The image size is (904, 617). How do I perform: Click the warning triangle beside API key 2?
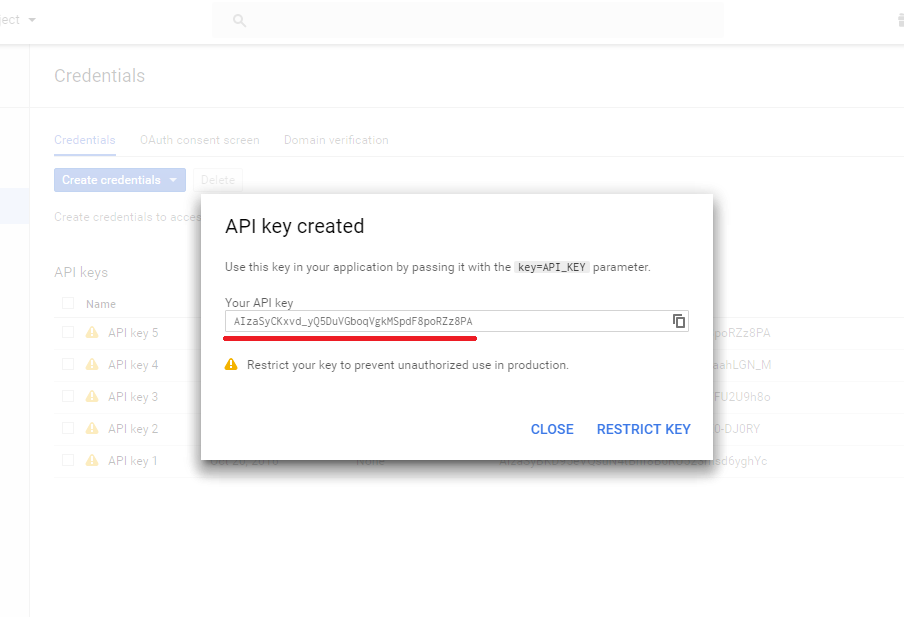[92, 428]
